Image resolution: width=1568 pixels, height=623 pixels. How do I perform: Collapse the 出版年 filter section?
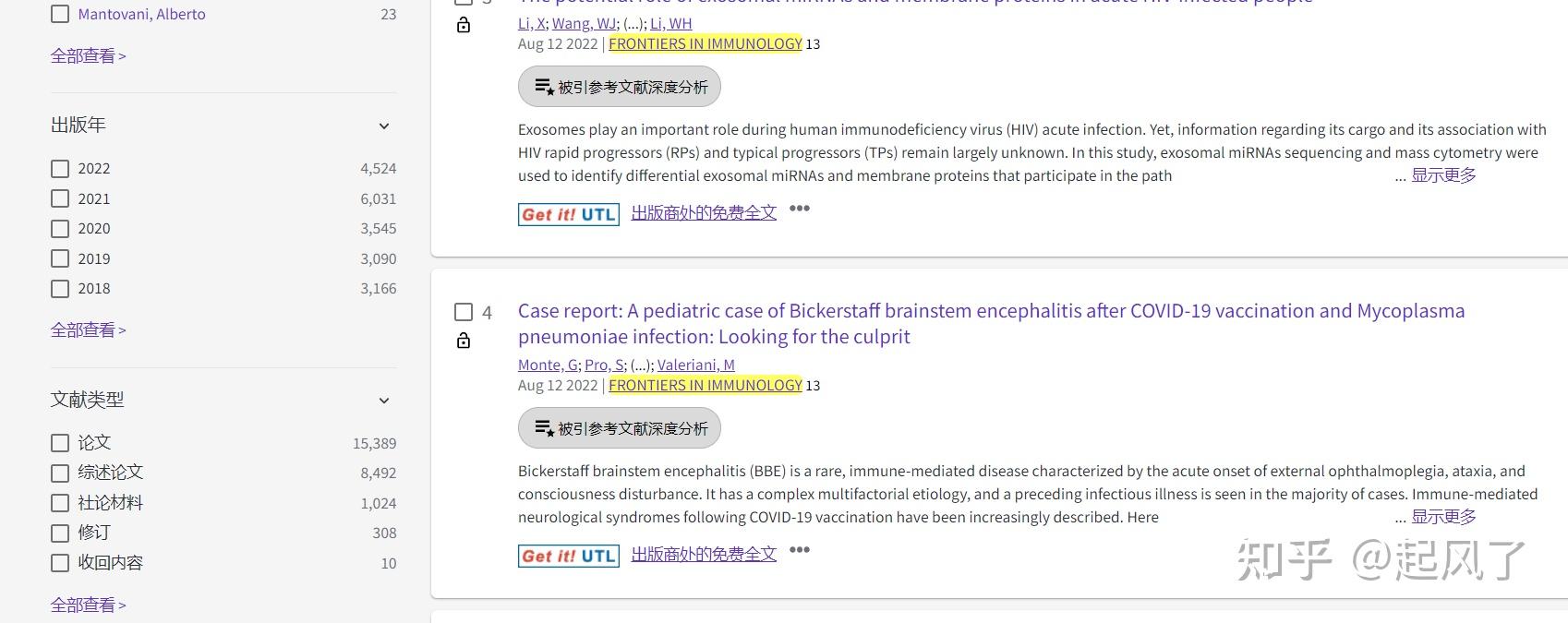[384, 126]
